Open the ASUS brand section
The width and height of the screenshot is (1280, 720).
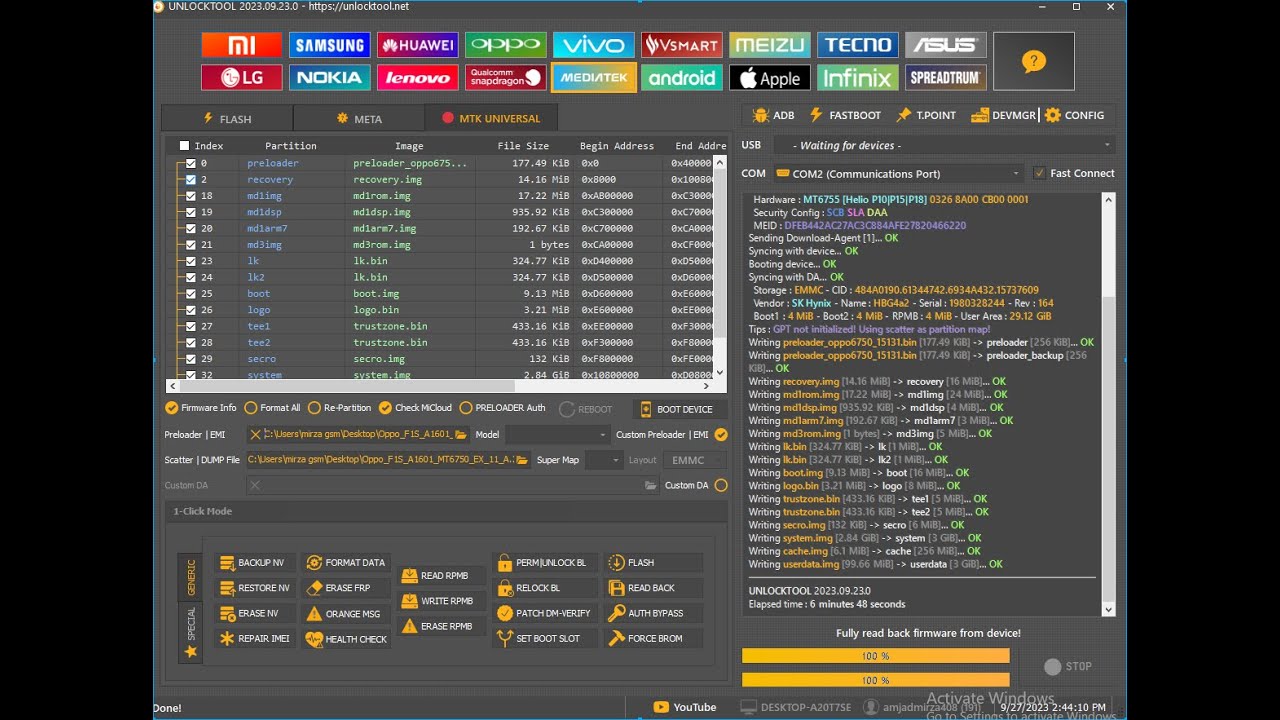(945, 45)
